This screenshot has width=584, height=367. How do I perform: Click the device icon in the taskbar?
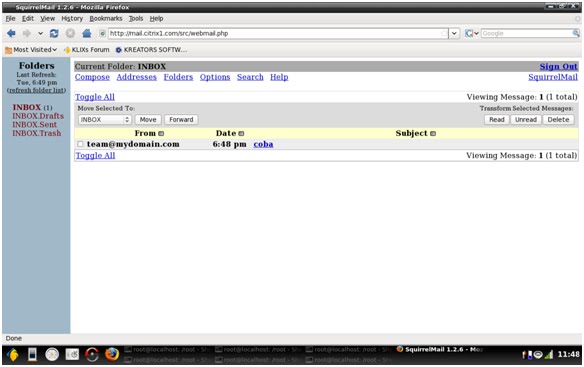coord(32,354)
